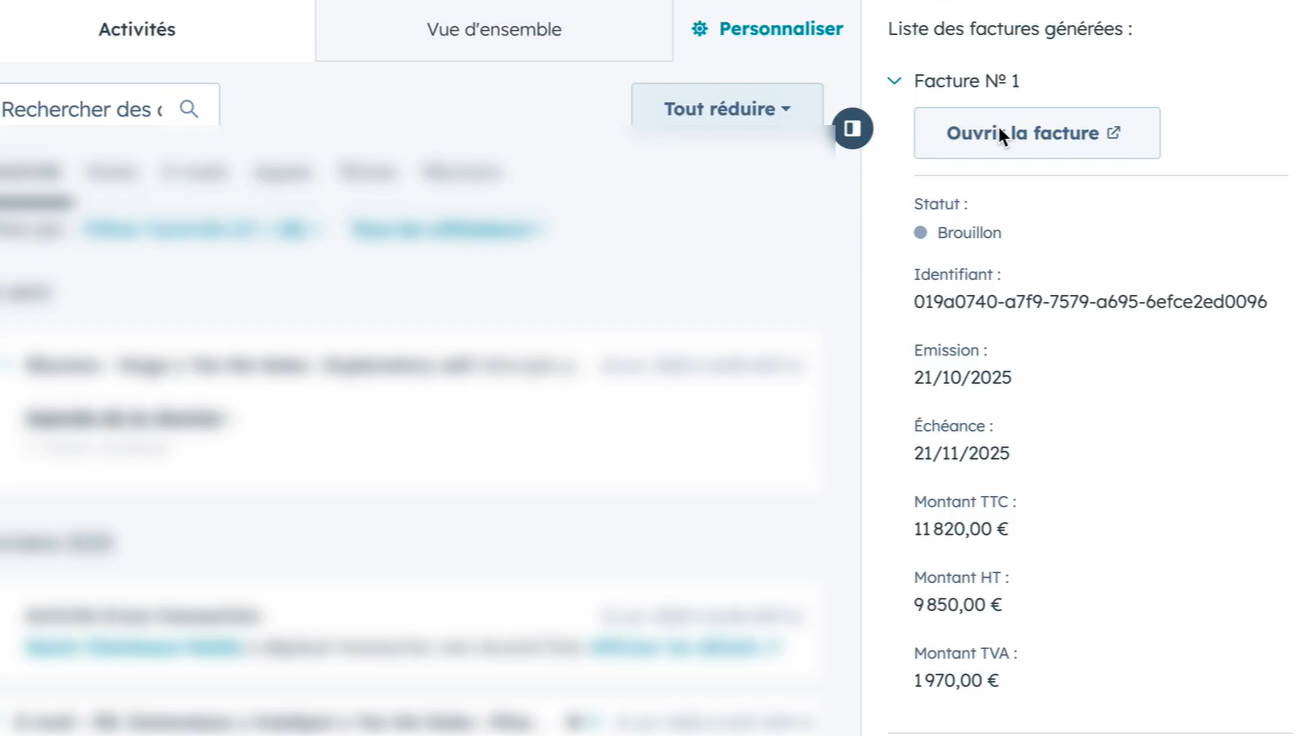Open the Tout réduire dropdown
Viewport: 1308px width, 736px height.
726,109
